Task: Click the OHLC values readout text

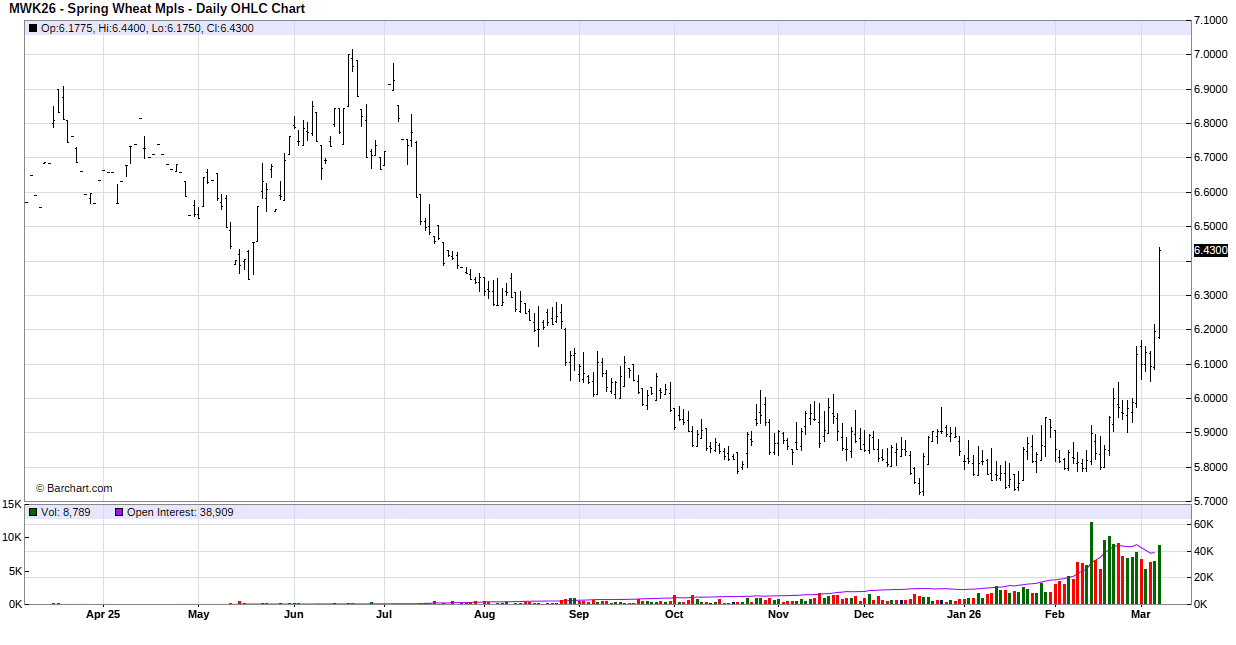Action: point(147,29)
